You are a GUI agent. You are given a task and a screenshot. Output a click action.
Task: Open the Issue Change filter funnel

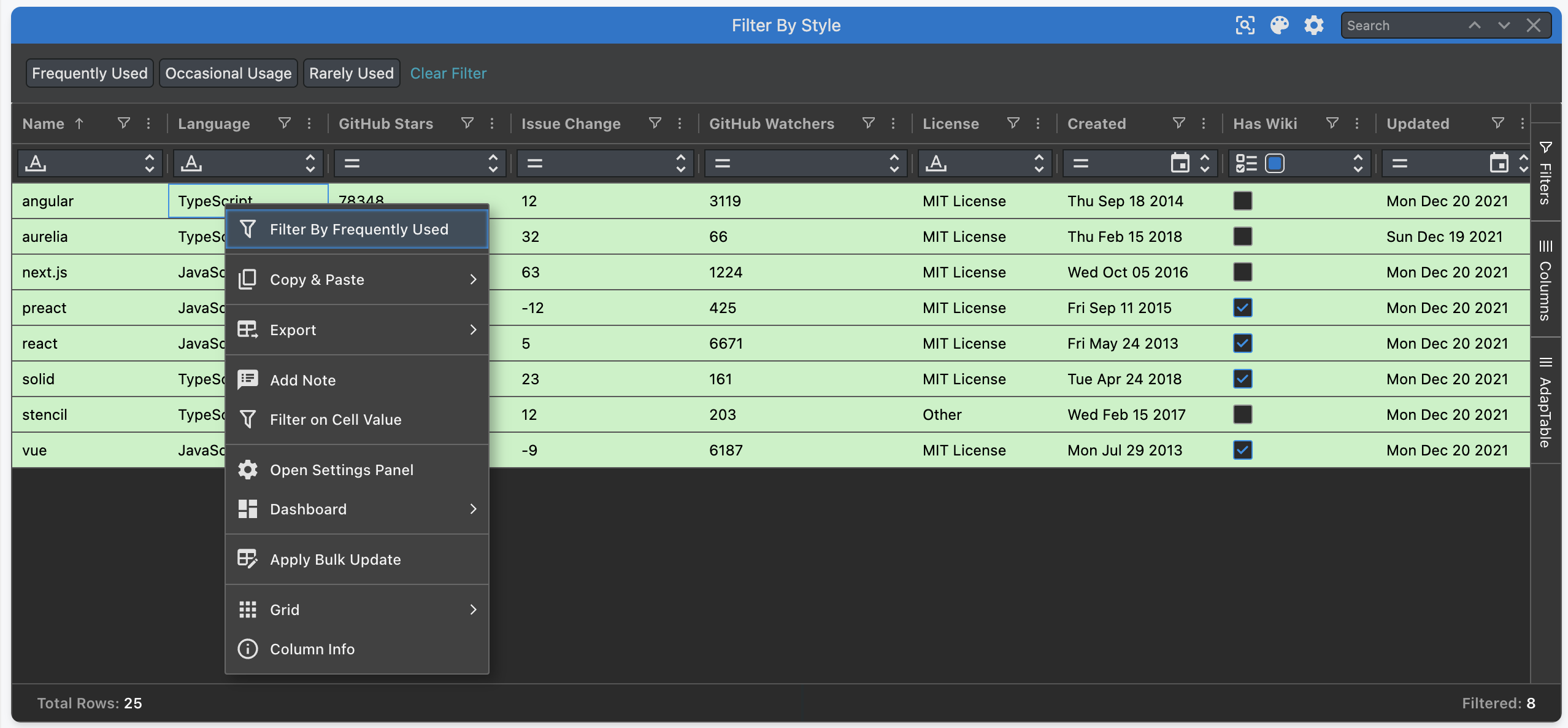pyautogui.click(x=655, y=123)
